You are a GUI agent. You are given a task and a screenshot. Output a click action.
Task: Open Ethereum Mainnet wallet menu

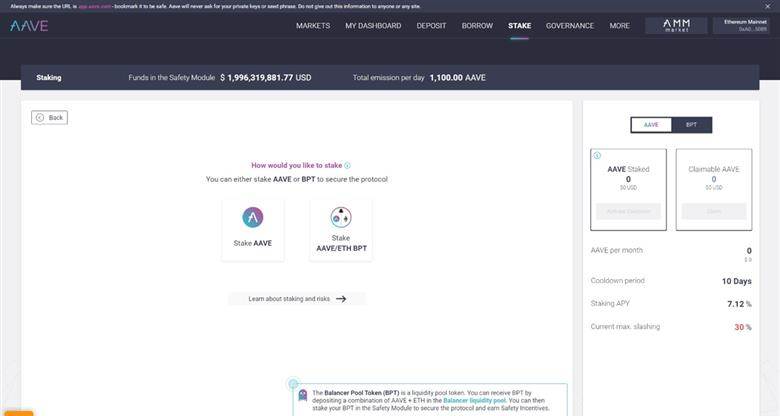[741, 25]
